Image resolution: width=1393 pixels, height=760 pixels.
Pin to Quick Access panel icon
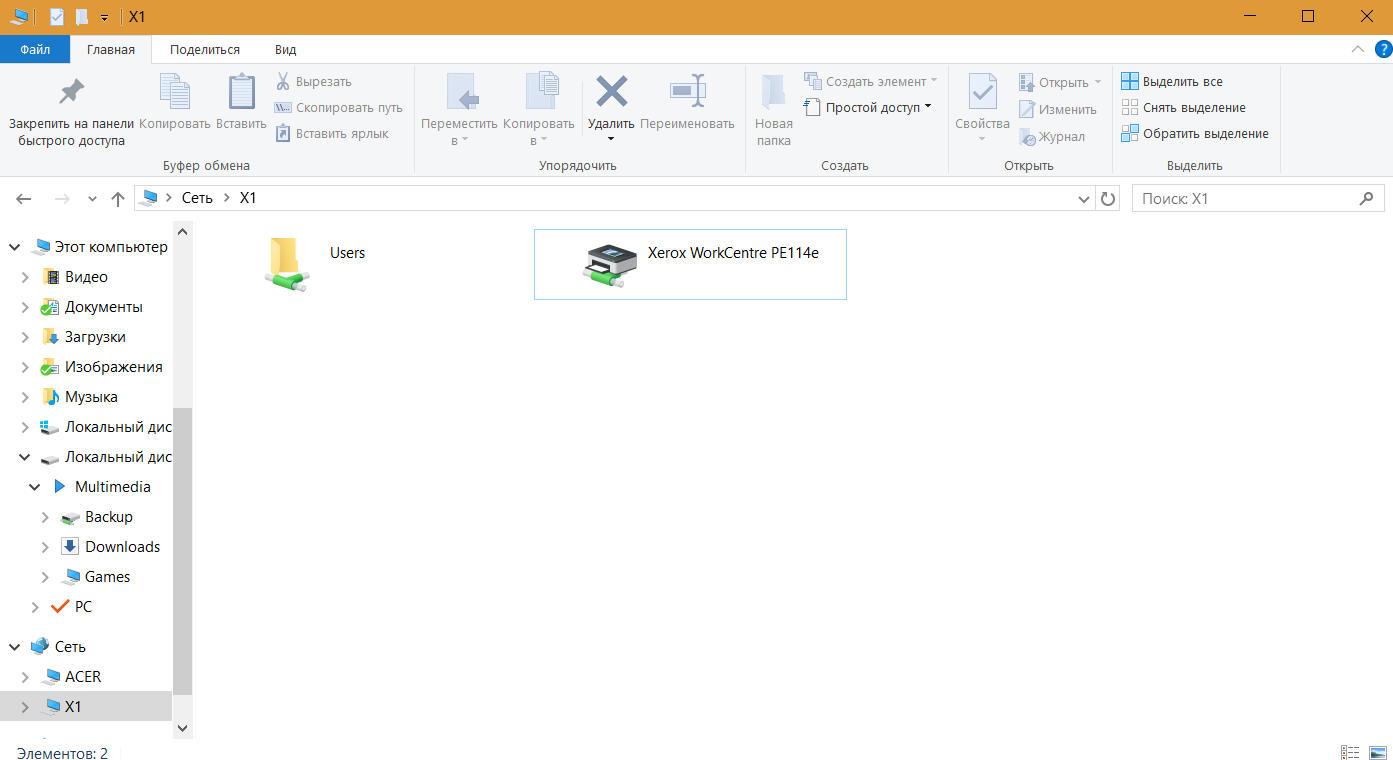pyautogui.click(x=71, y=92)
